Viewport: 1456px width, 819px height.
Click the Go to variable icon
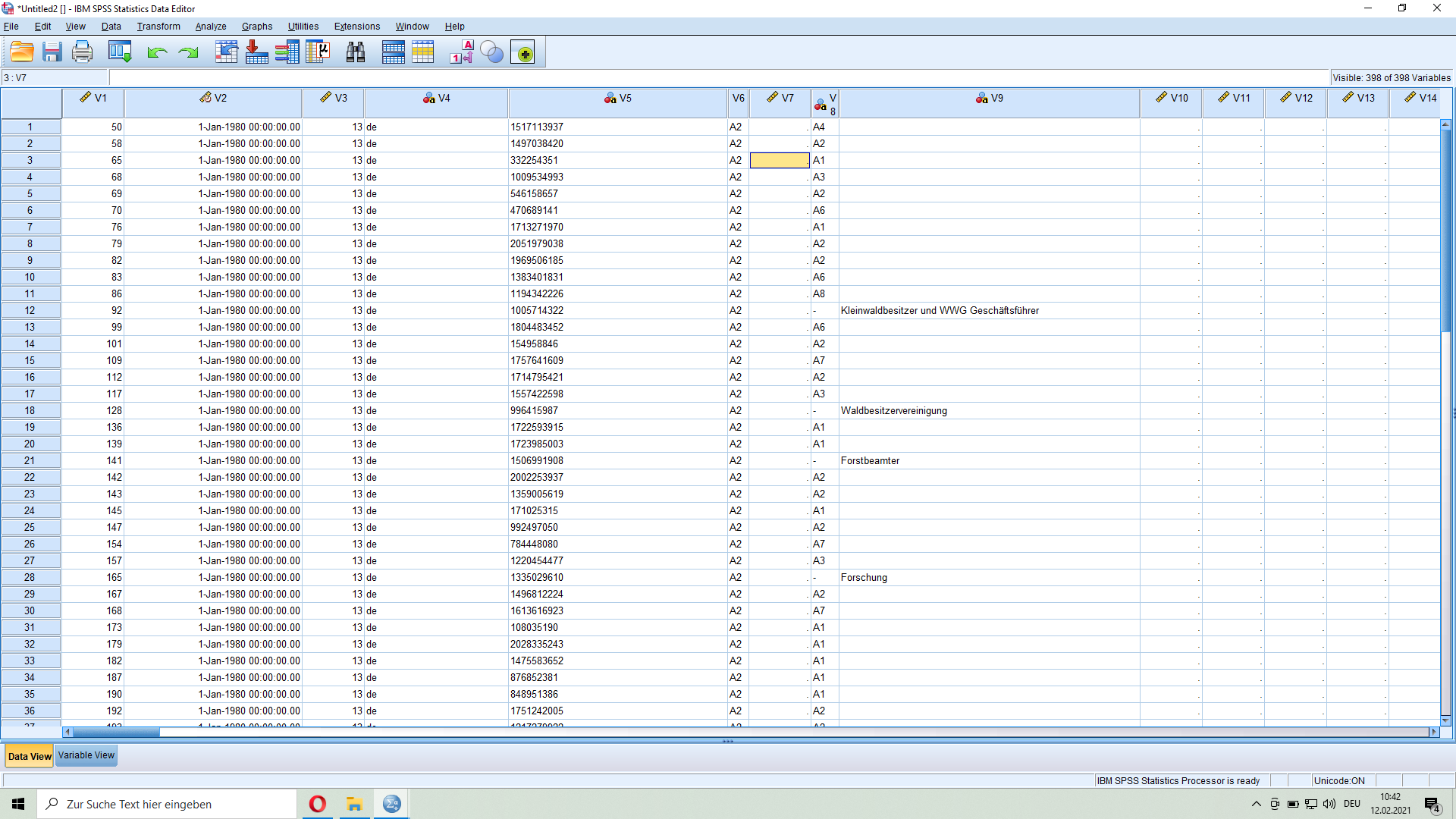coord(256,52)
